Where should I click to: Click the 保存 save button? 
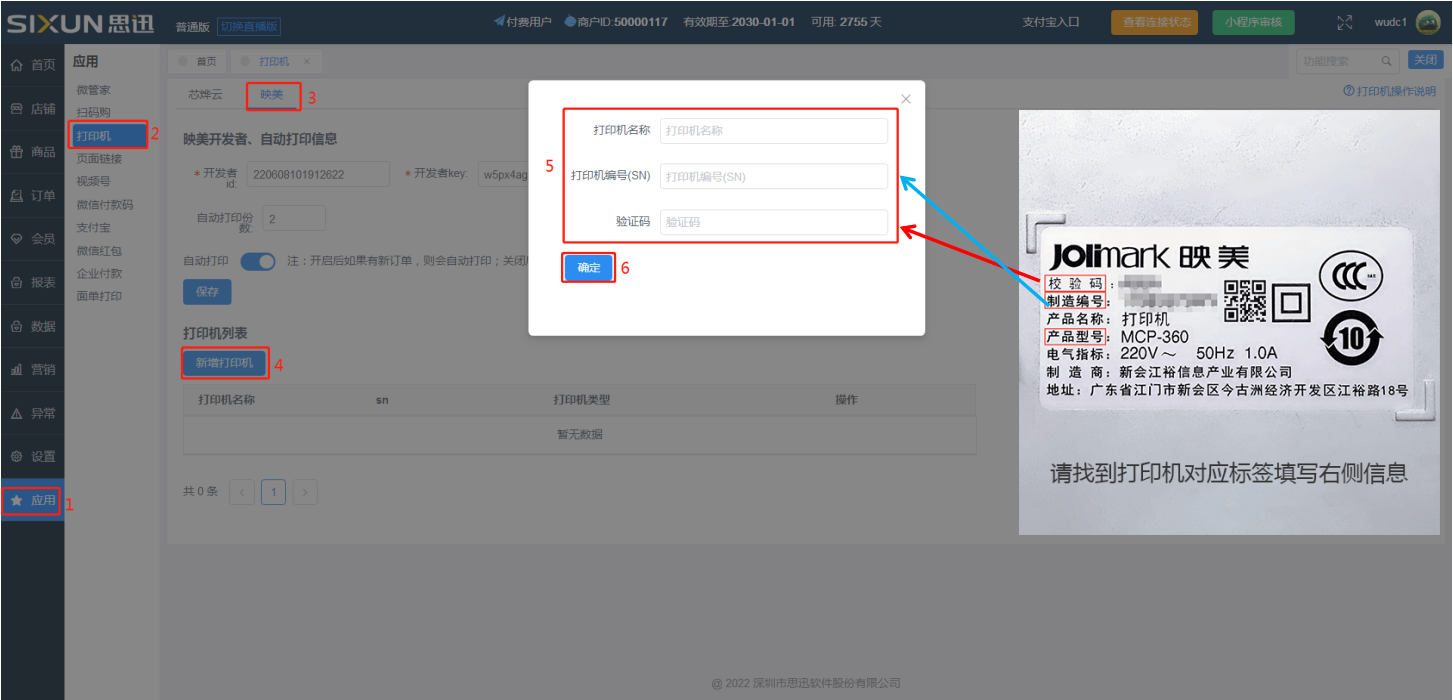(207, 292)
